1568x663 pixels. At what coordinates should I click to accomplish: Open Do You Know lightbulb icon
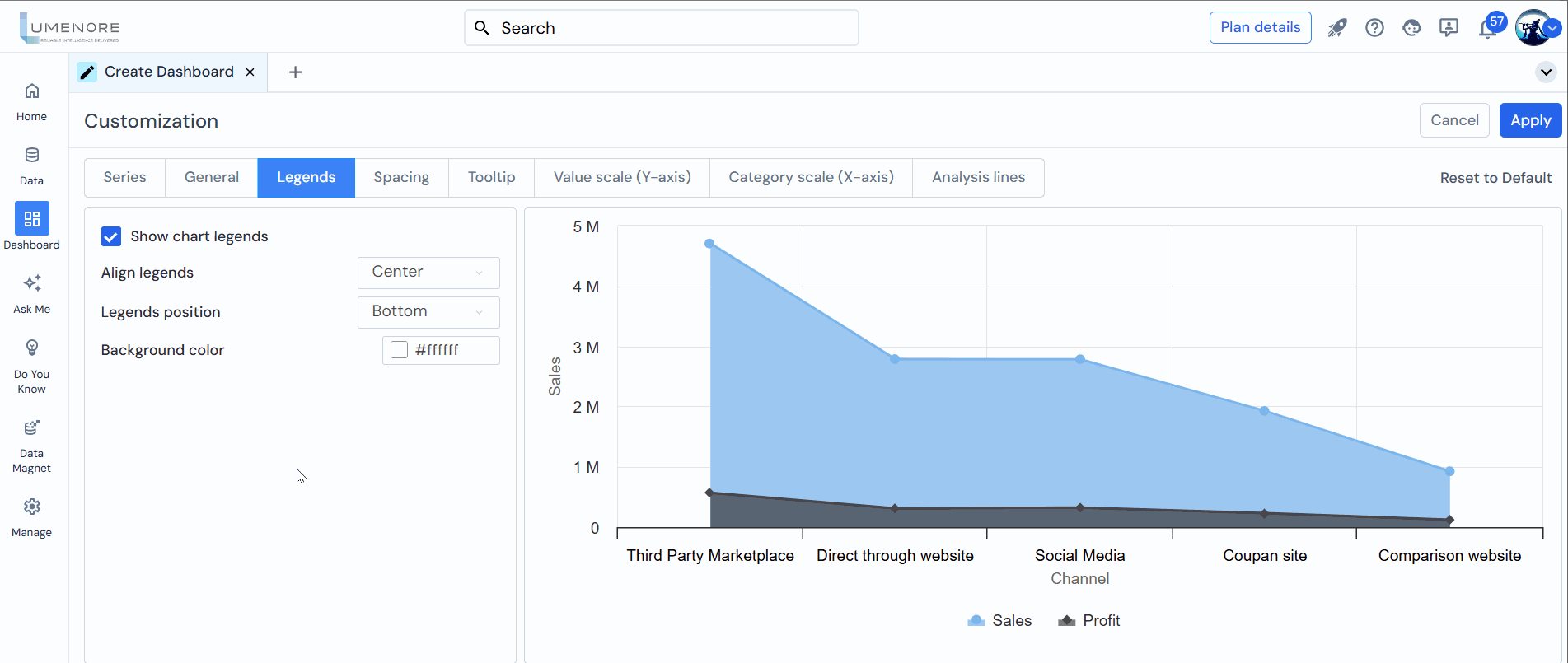(x=31, y=348)
